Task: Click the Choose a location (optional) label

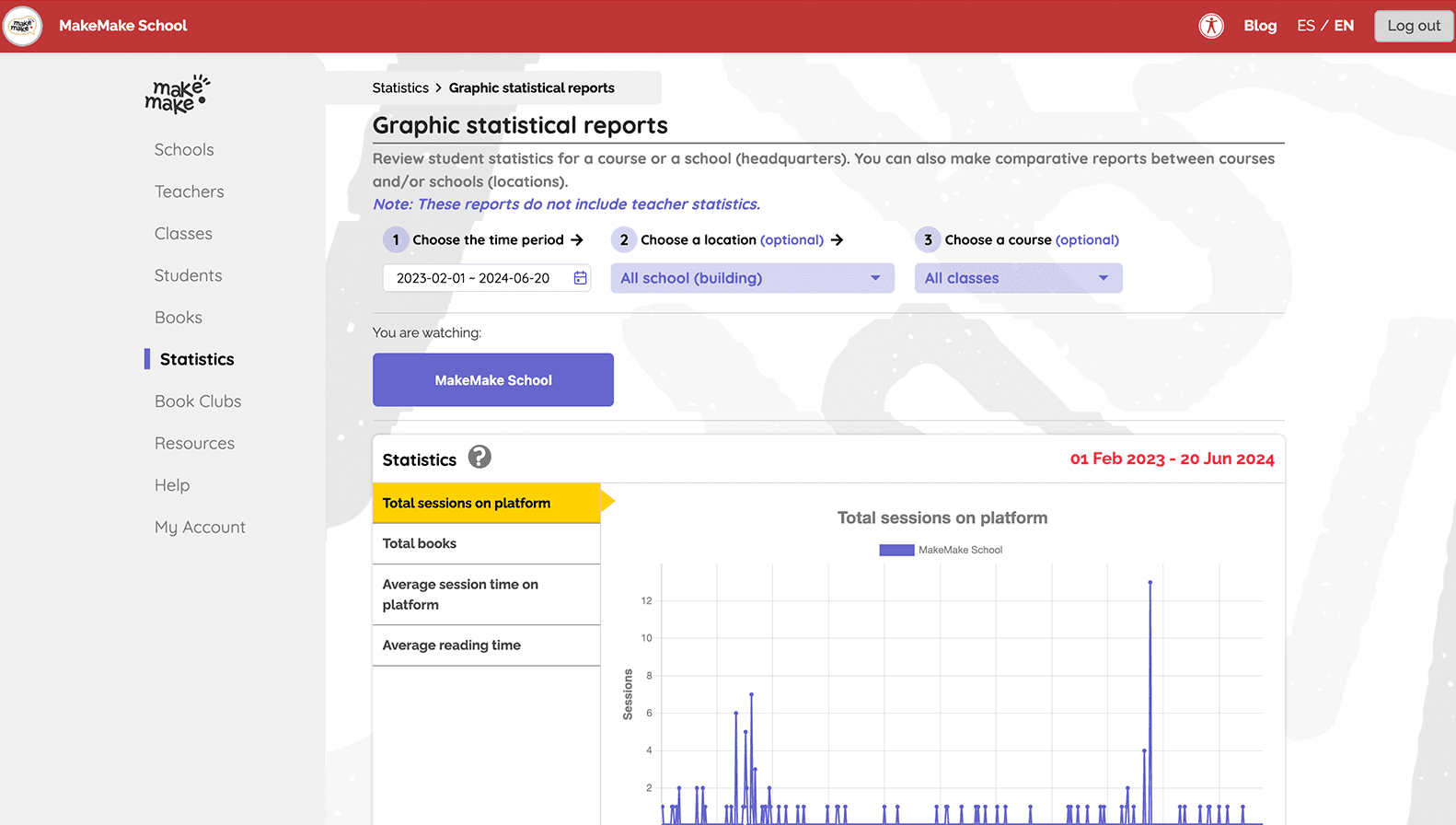Action: point(732,239)
